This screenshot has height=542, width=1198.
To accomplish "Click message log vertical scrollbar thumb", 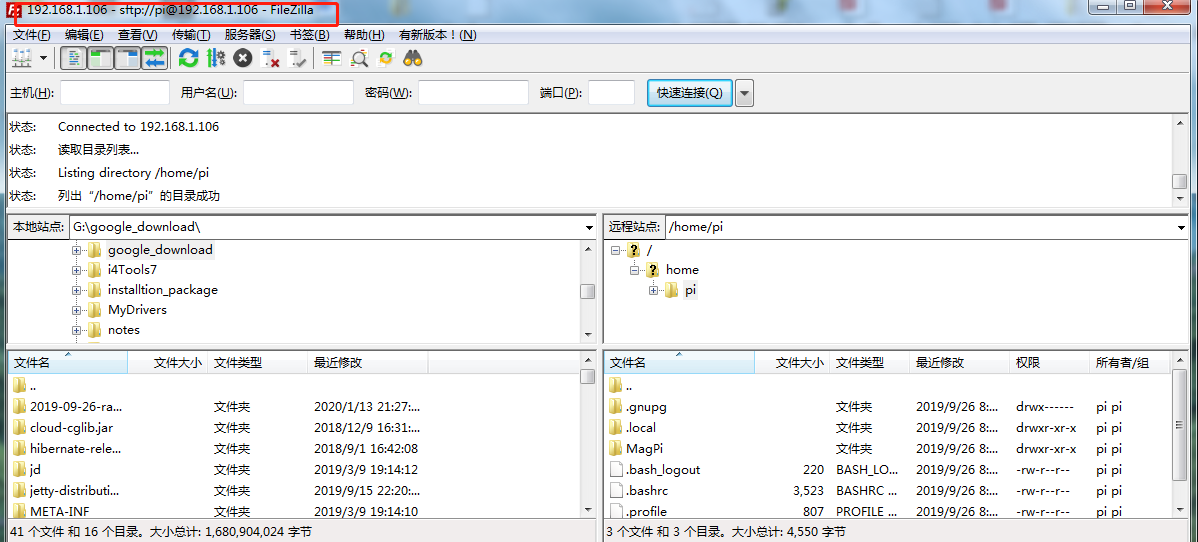I will pos(1180,182).
